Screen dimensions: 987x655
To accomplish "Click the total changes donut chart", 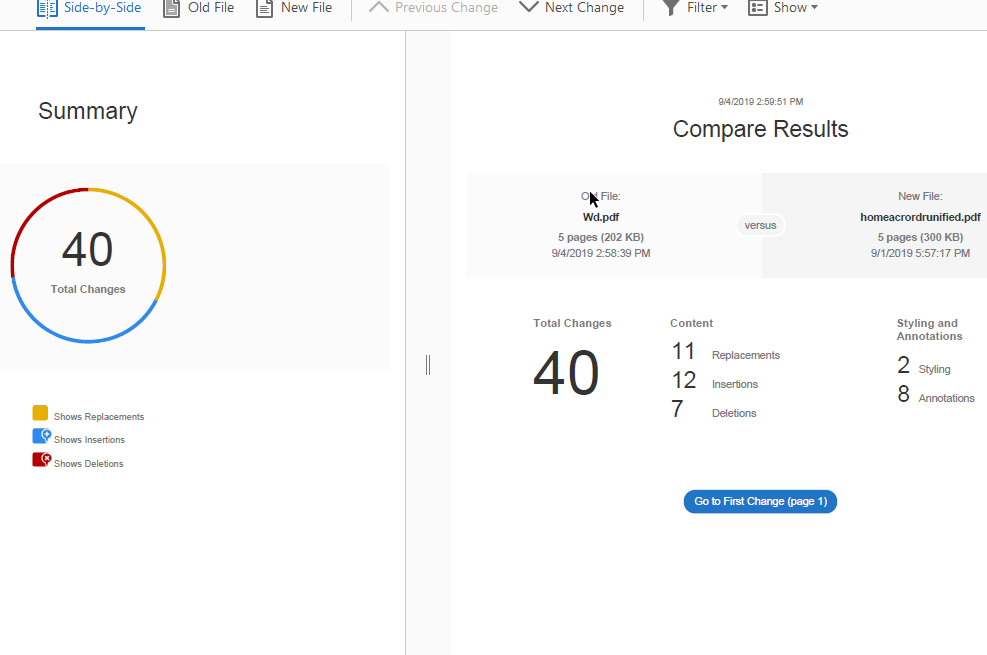I will point(88,265).
